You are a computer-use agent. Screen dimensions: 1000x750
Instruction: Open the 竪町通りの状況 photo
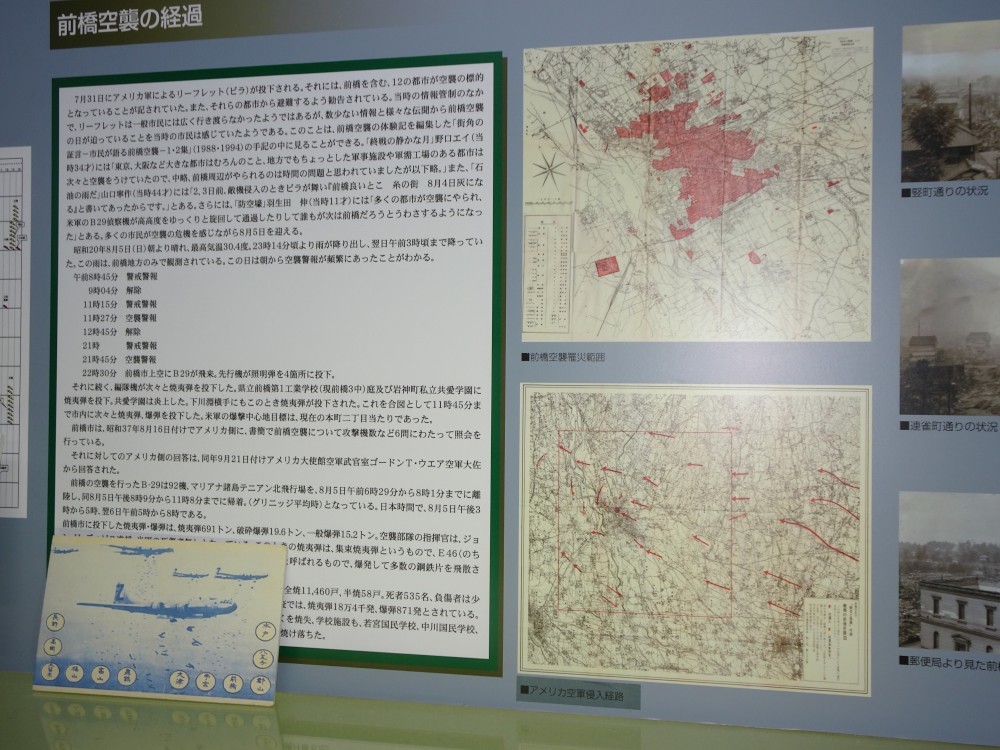[951, 102]
